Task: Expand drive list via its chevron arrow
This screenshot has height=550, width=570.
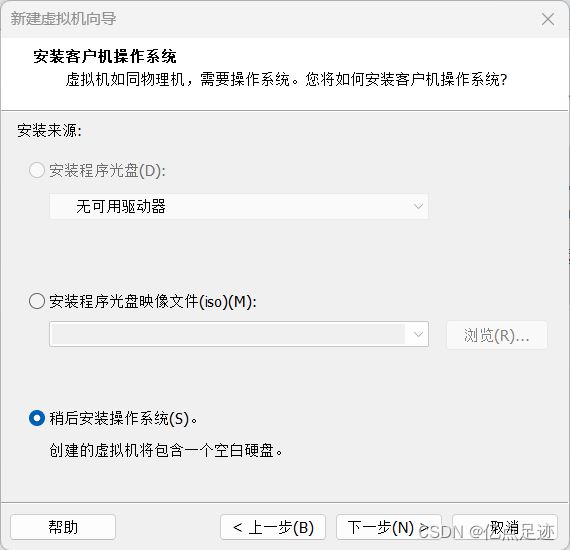Action: pos(418,206)
